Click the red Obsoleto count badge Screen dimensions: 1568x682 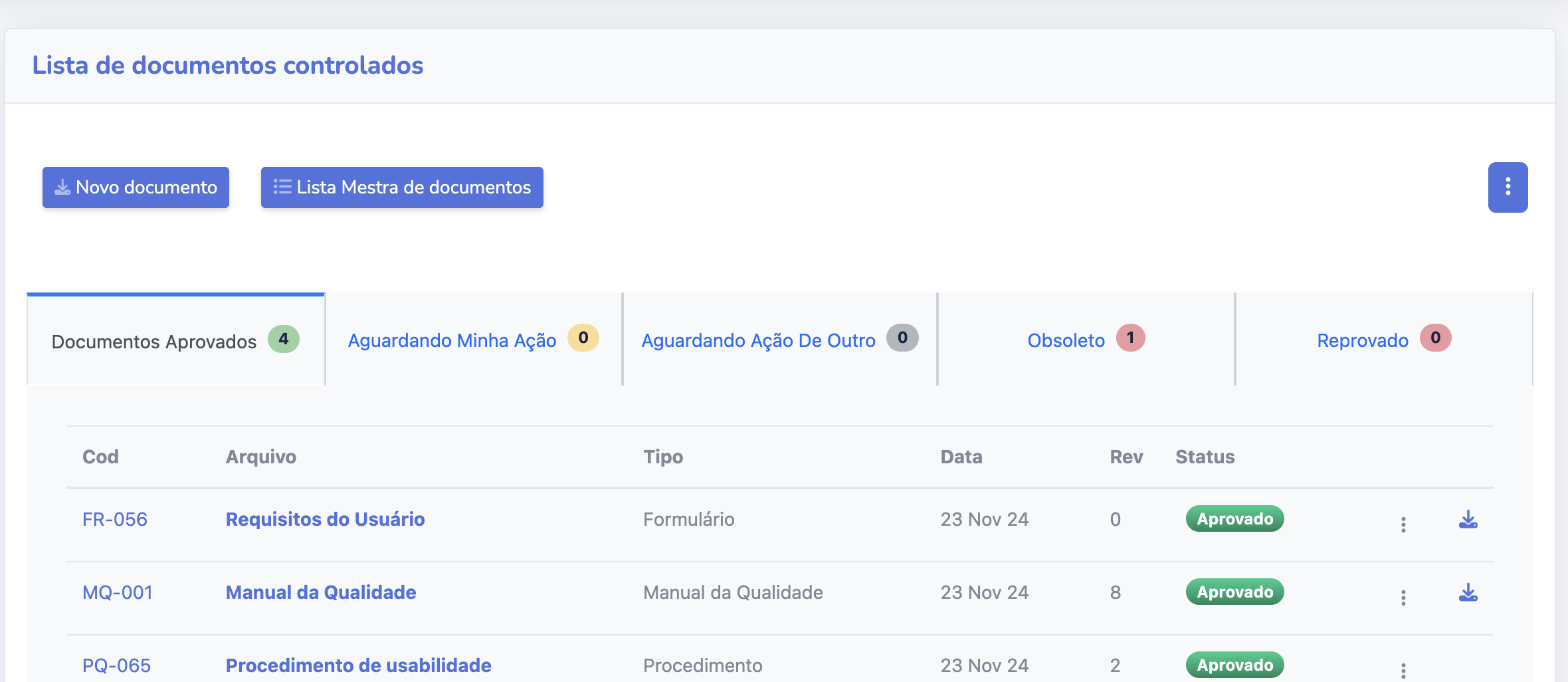click(x=1130, y=338)
